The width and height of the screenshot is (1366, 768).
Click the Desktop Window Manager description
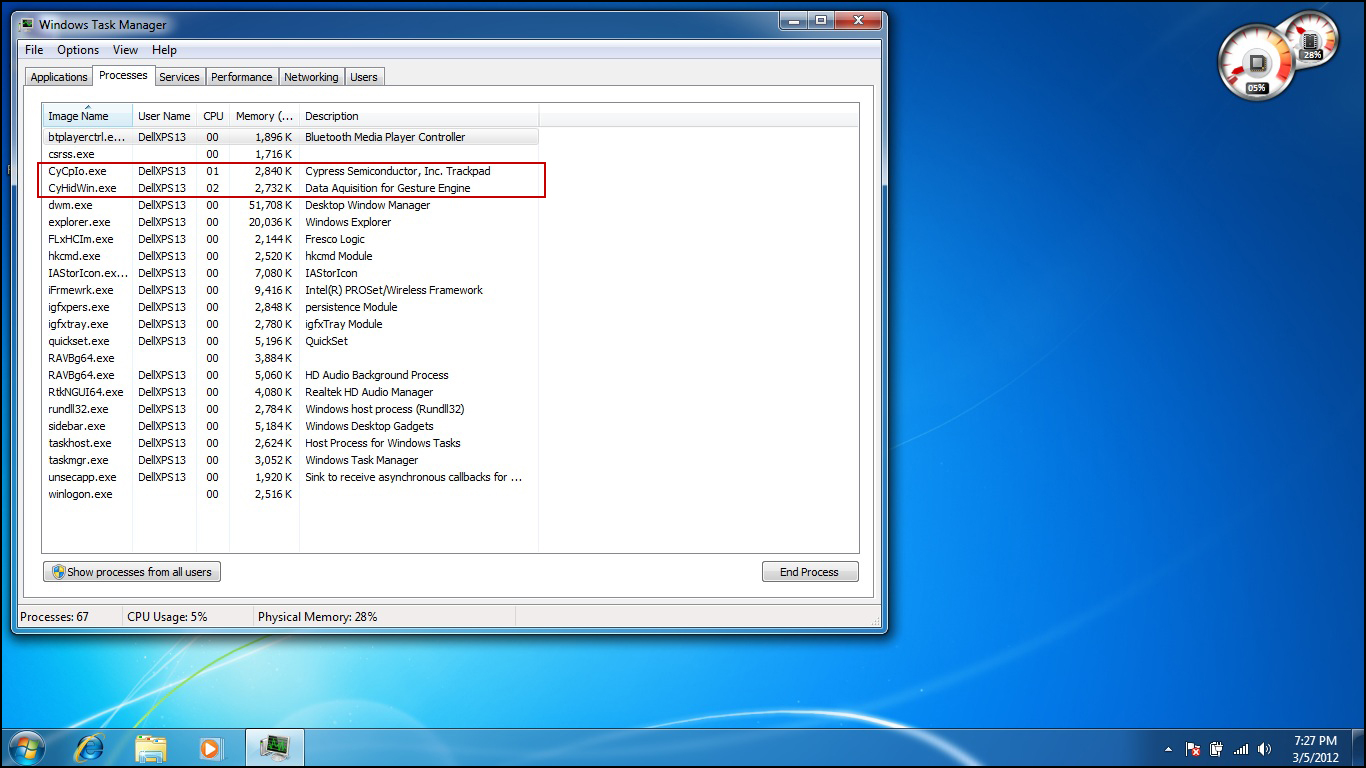click(x=367, y=205)
